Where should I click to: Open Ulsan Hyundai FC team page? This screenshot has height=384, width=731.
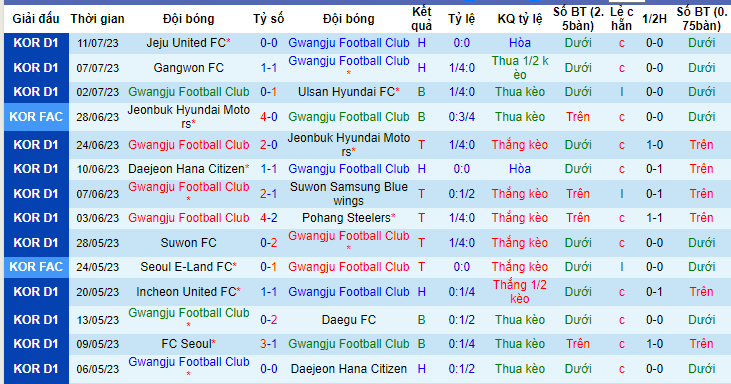346,92
